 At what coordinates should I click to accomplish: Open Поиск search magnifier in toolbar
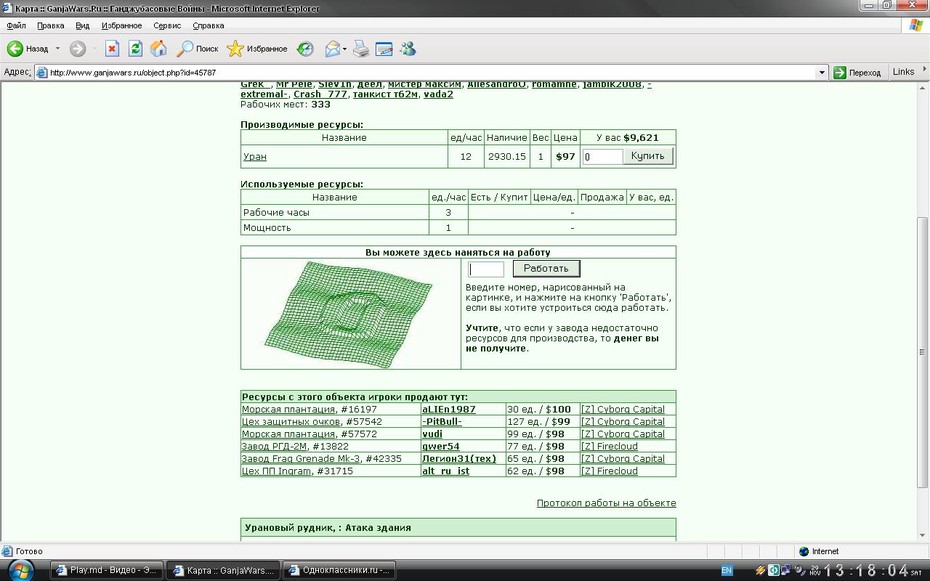click(198, 49)
